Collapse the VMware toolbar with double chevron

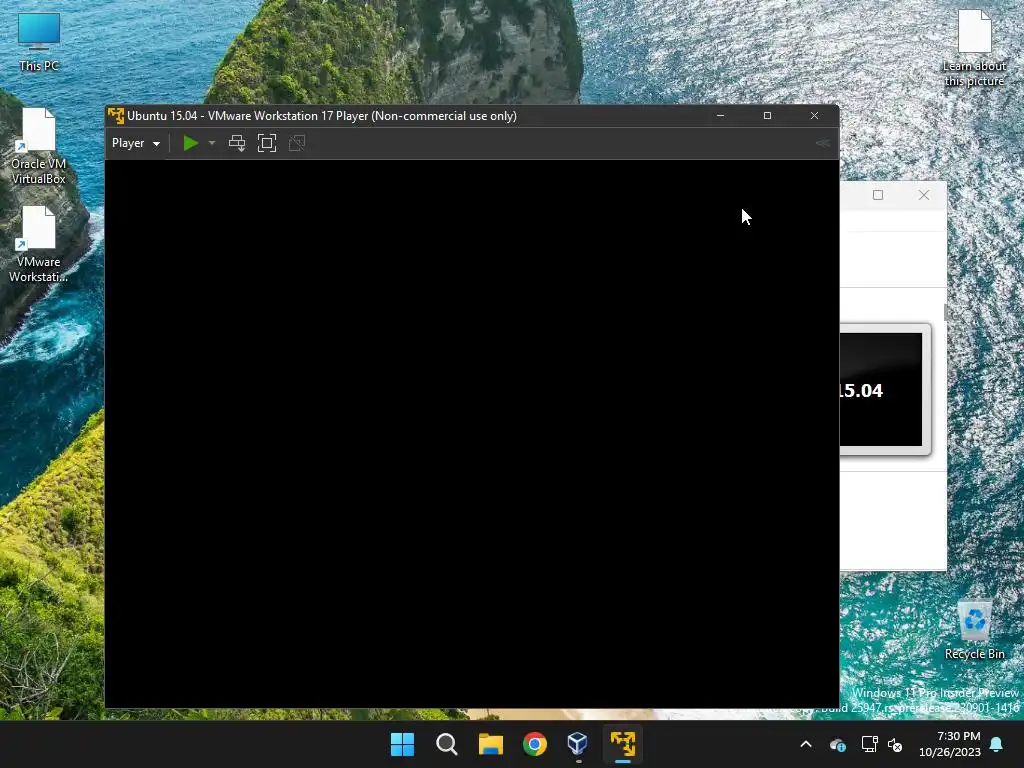coord(822,143)
